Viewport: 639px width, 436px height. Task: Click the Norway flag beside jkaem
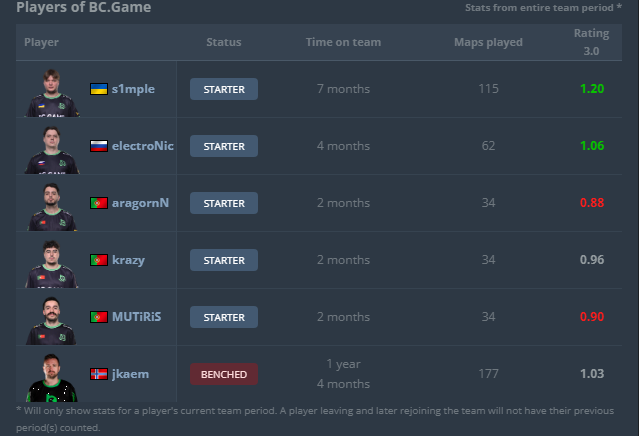point(99,374)
